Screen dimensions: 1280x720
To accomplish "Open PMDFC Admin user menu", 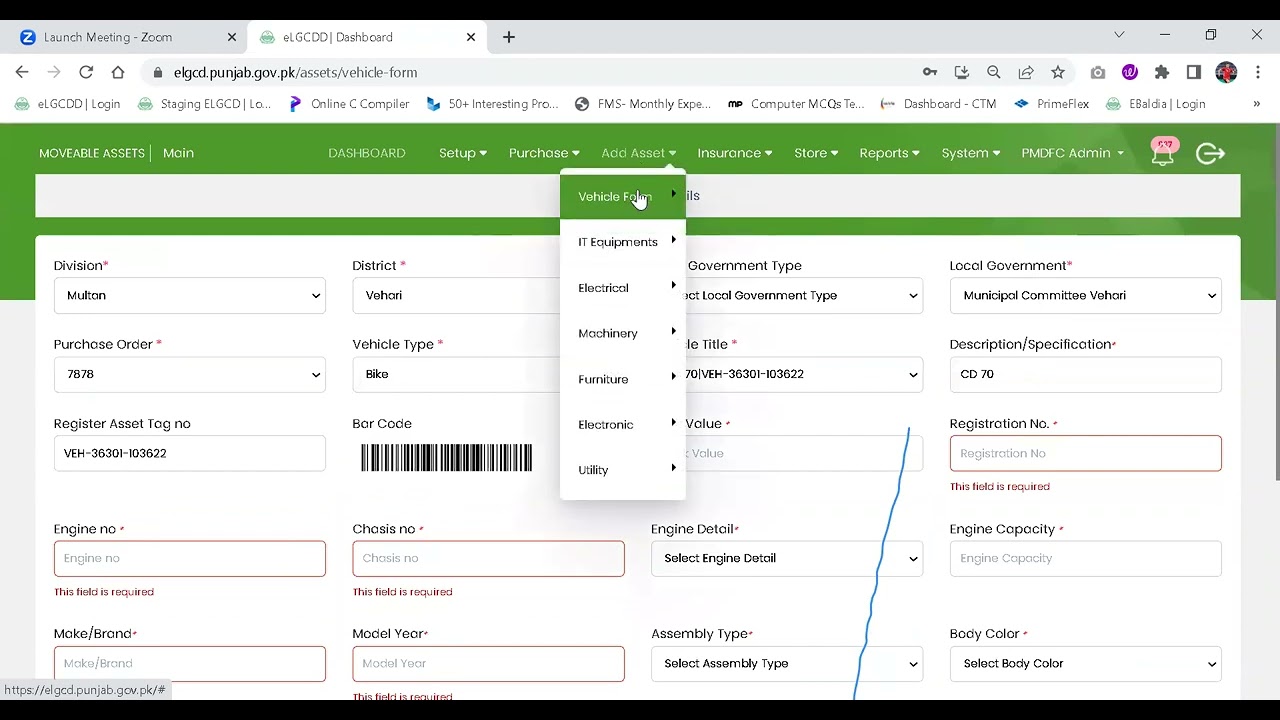I will (x=1072, y=153).
